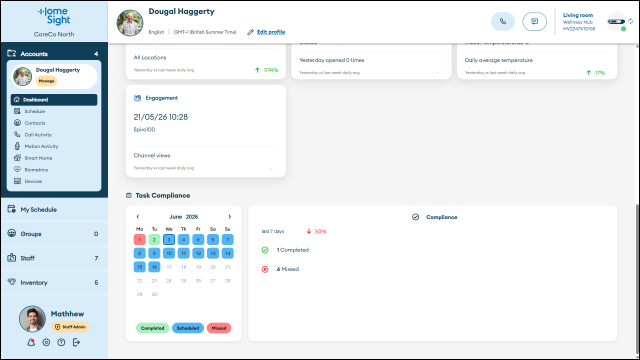
Task: Click the Edit profile link
Action: (271, 32)
